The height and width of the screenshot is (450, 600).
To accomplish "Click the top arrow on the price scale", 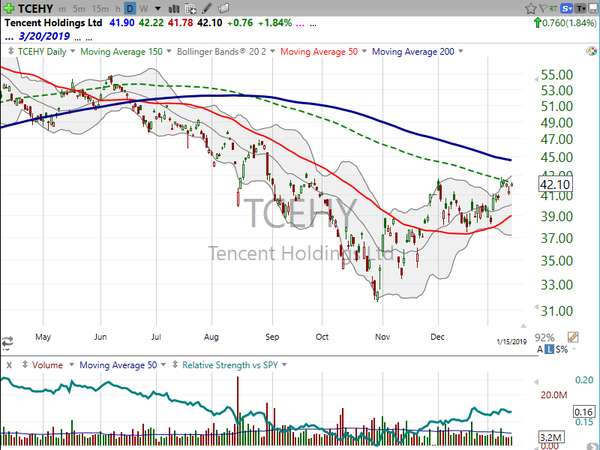I will (x=536, y=79).
